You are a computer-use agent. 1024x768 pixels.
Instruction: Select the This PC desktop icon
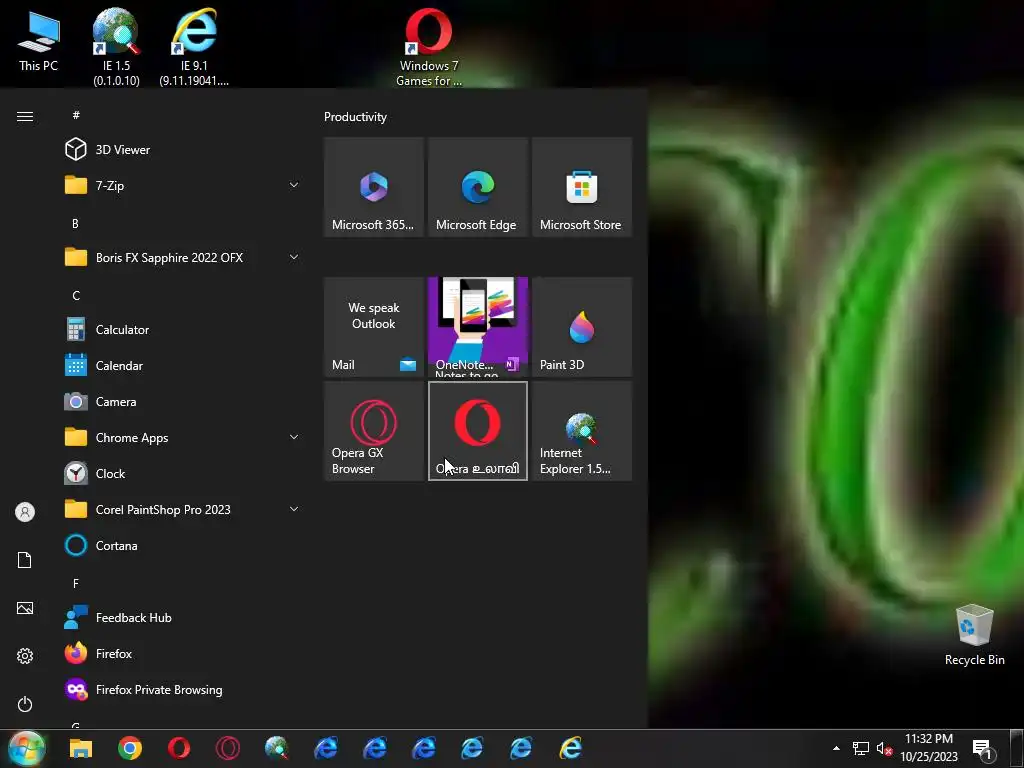[39, 42]
